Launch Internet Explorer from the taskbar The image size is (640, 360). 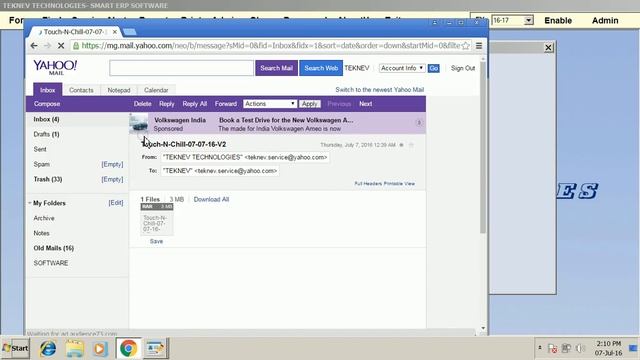click(x=48, y=348)
